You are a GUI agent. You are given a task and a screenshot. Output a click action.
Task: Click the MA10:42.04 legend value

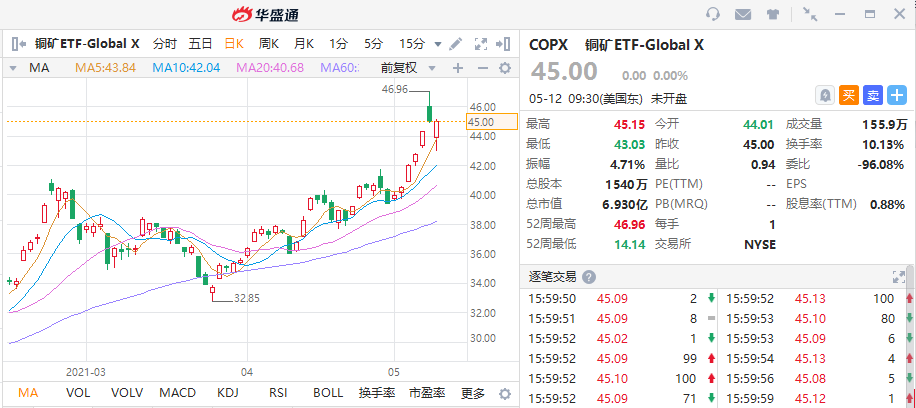tap(186, 68)
